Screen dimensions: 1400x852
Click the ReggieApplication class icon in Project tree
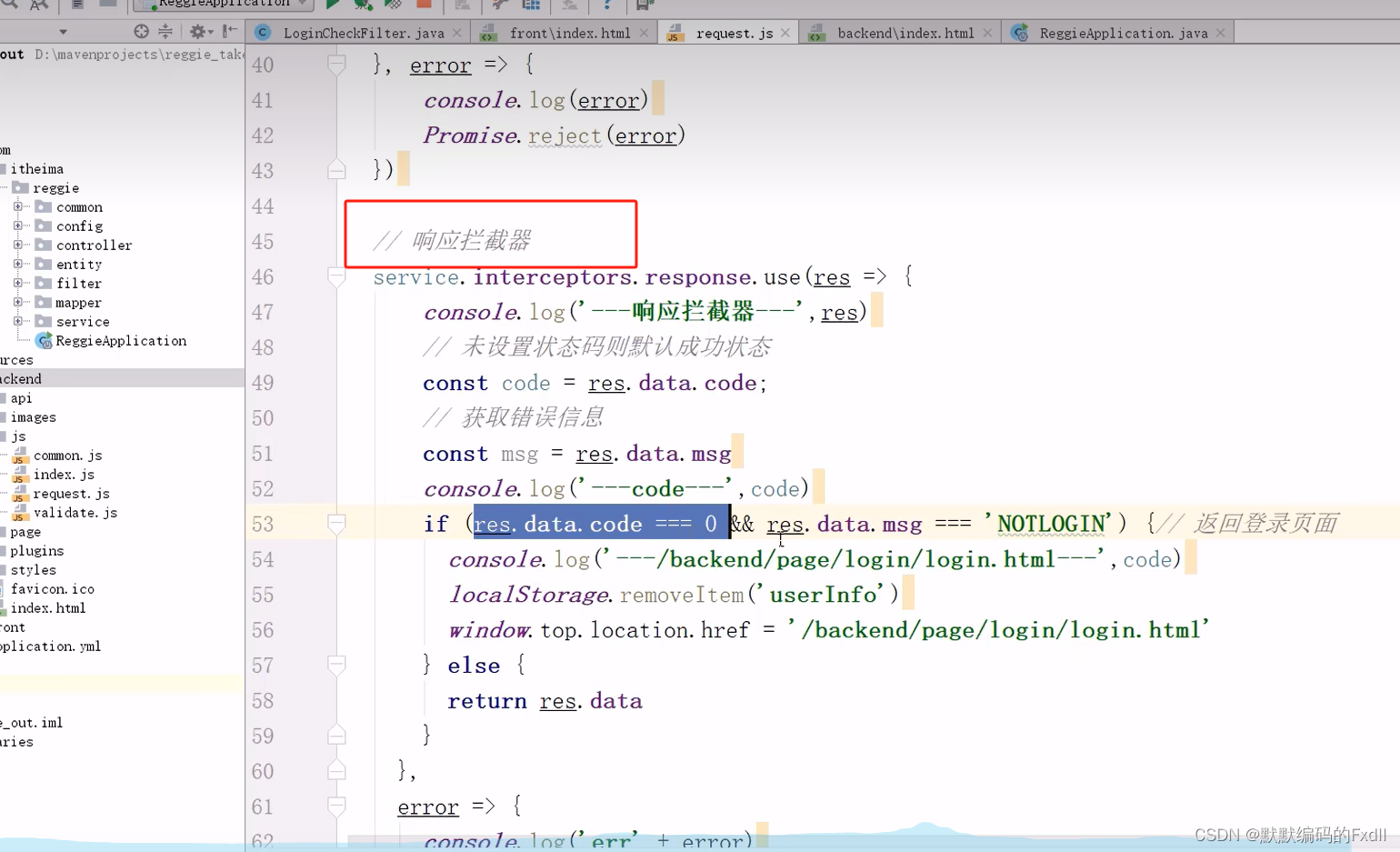coord(42,340)
